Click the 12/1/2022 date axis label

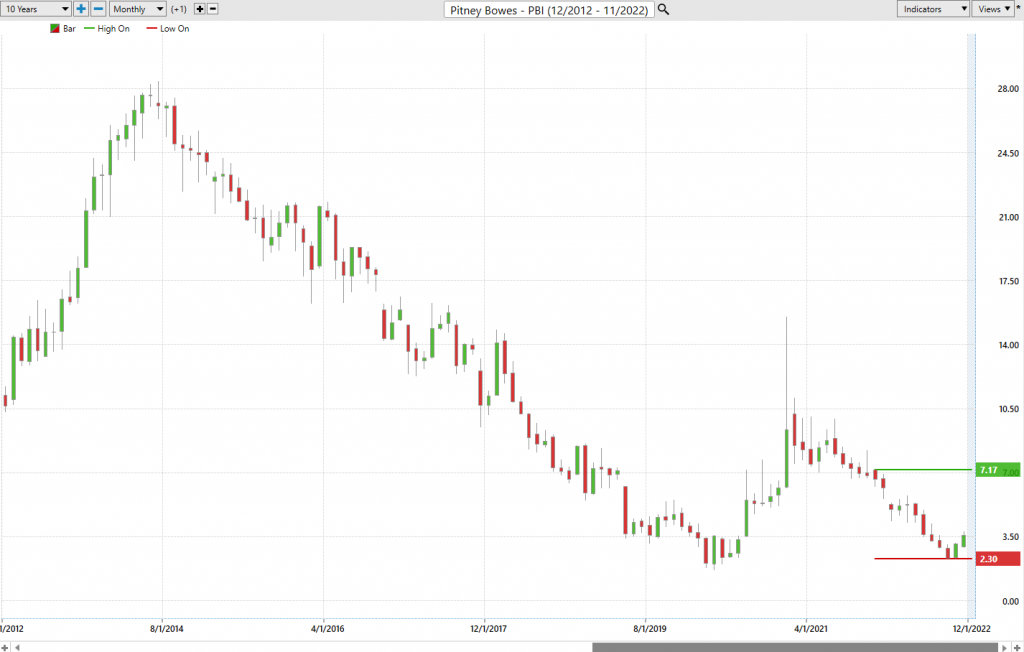click(971, 628)
